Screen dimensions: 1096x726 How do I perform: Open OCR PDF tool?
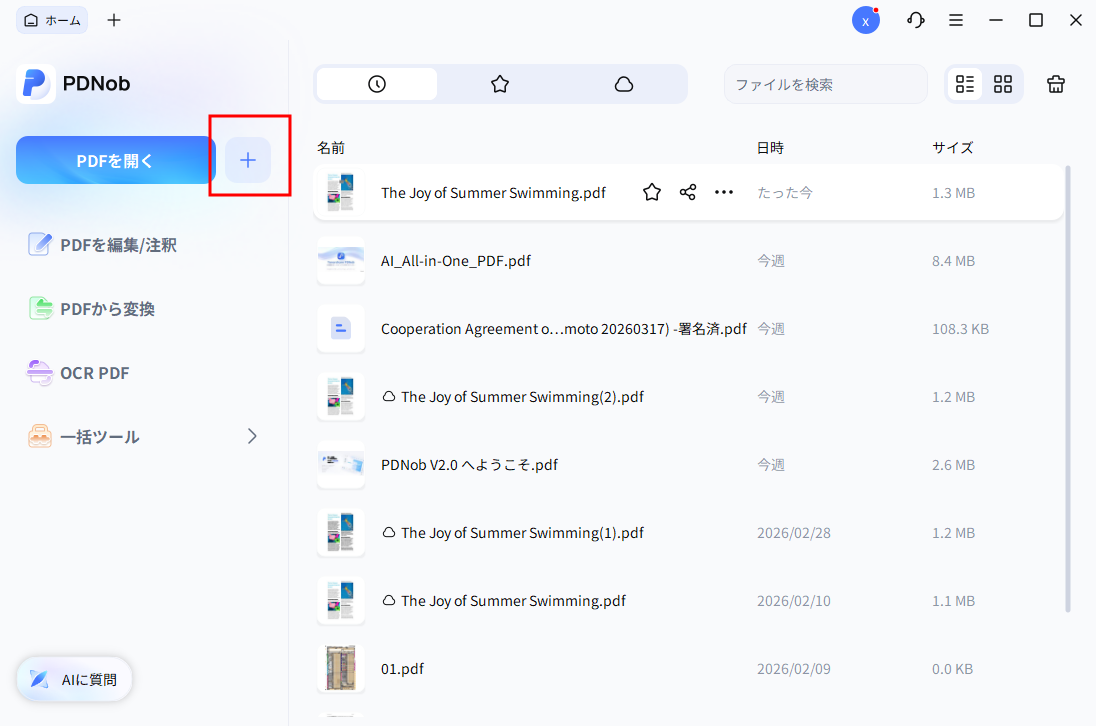pos(94,373)
